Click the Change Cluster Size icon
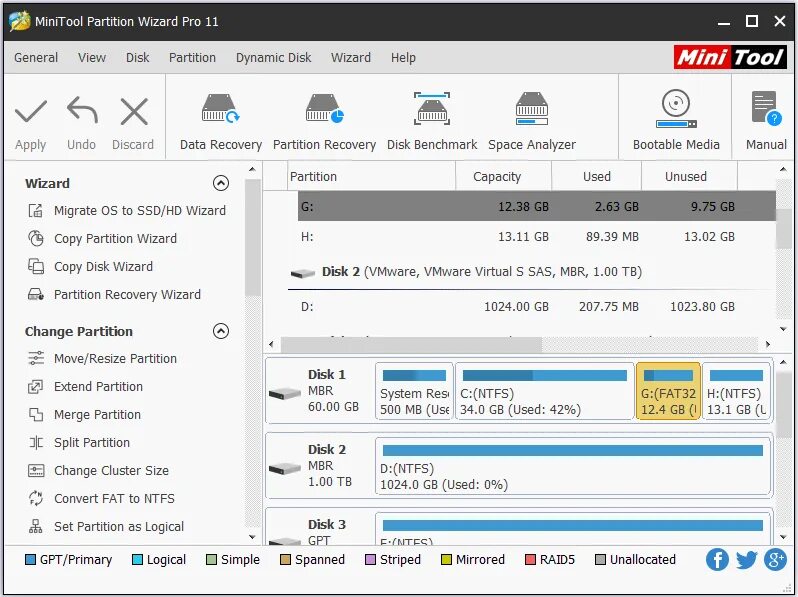The height and width of the screenshot is (597, 798). (x=36, y=470)
